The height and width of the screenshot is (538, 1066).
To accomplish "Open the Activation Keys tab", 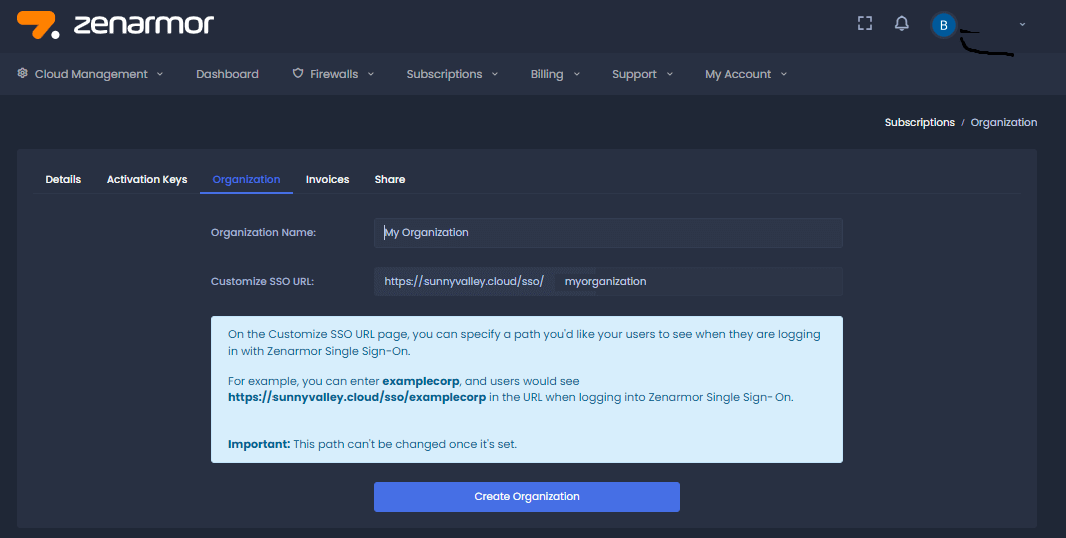I will click(x=147, y=180).
